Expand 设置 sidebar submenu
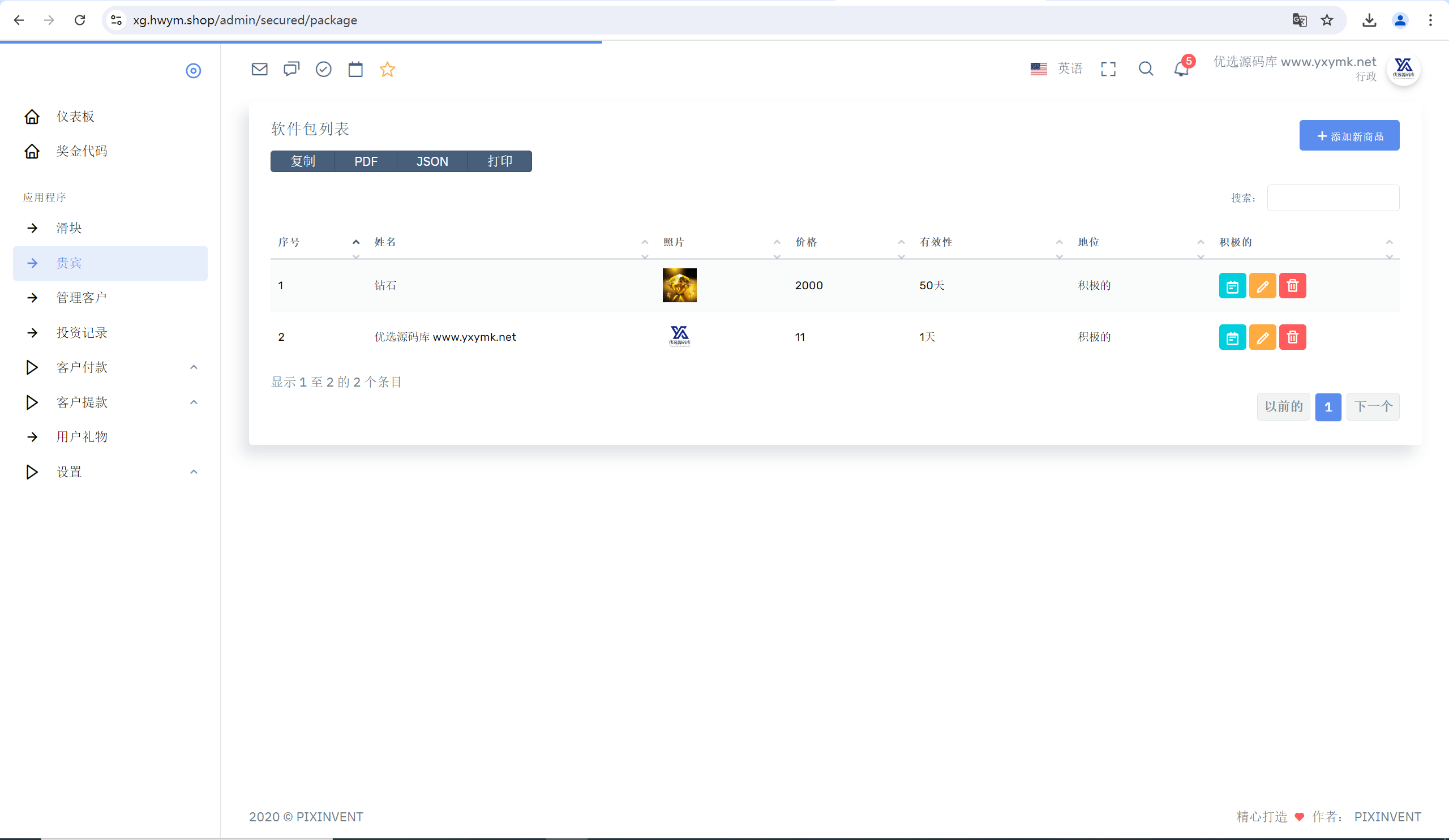 (x=110, y=472)
